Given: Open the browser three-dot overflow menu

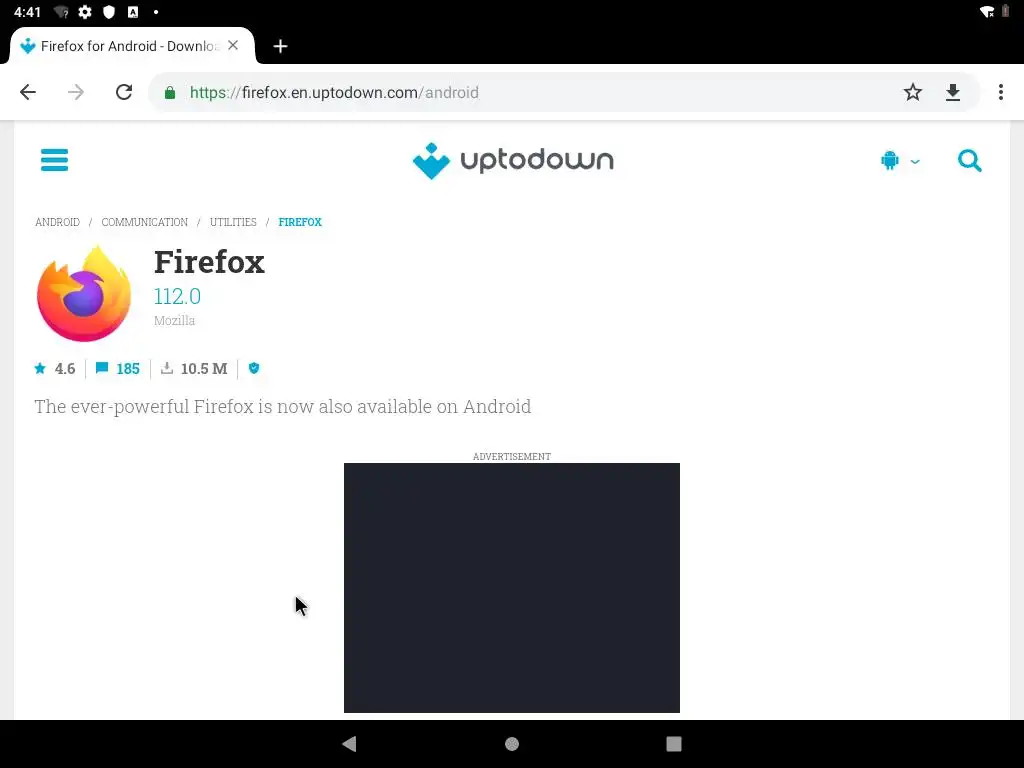Looking at the screenshot, I should point(1000,92).
